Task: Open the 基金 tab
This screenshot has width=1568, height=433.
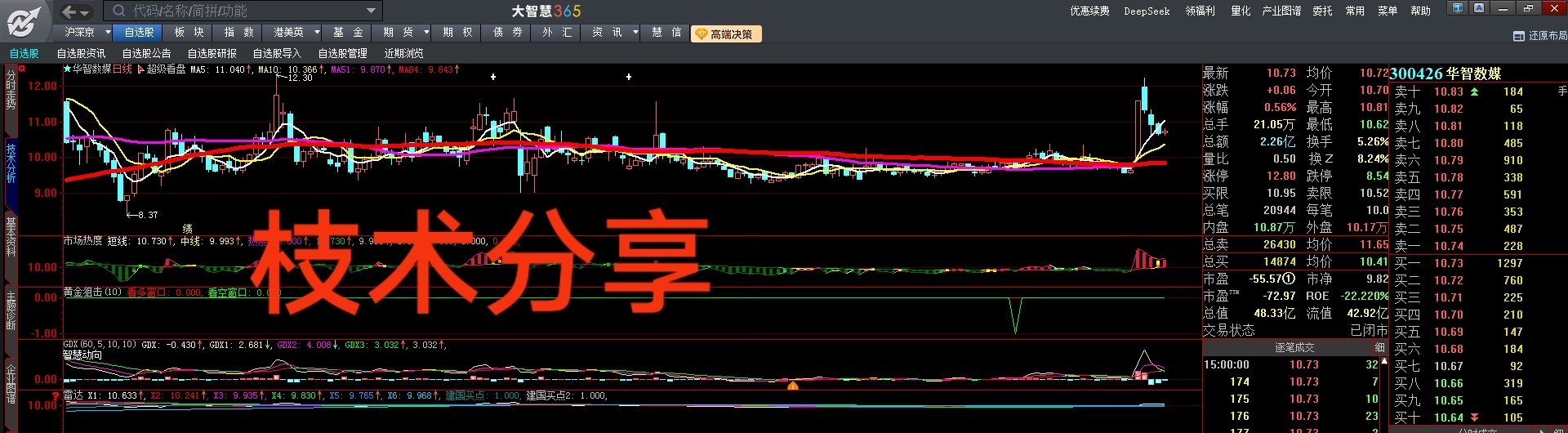Action: pos(348,33)
